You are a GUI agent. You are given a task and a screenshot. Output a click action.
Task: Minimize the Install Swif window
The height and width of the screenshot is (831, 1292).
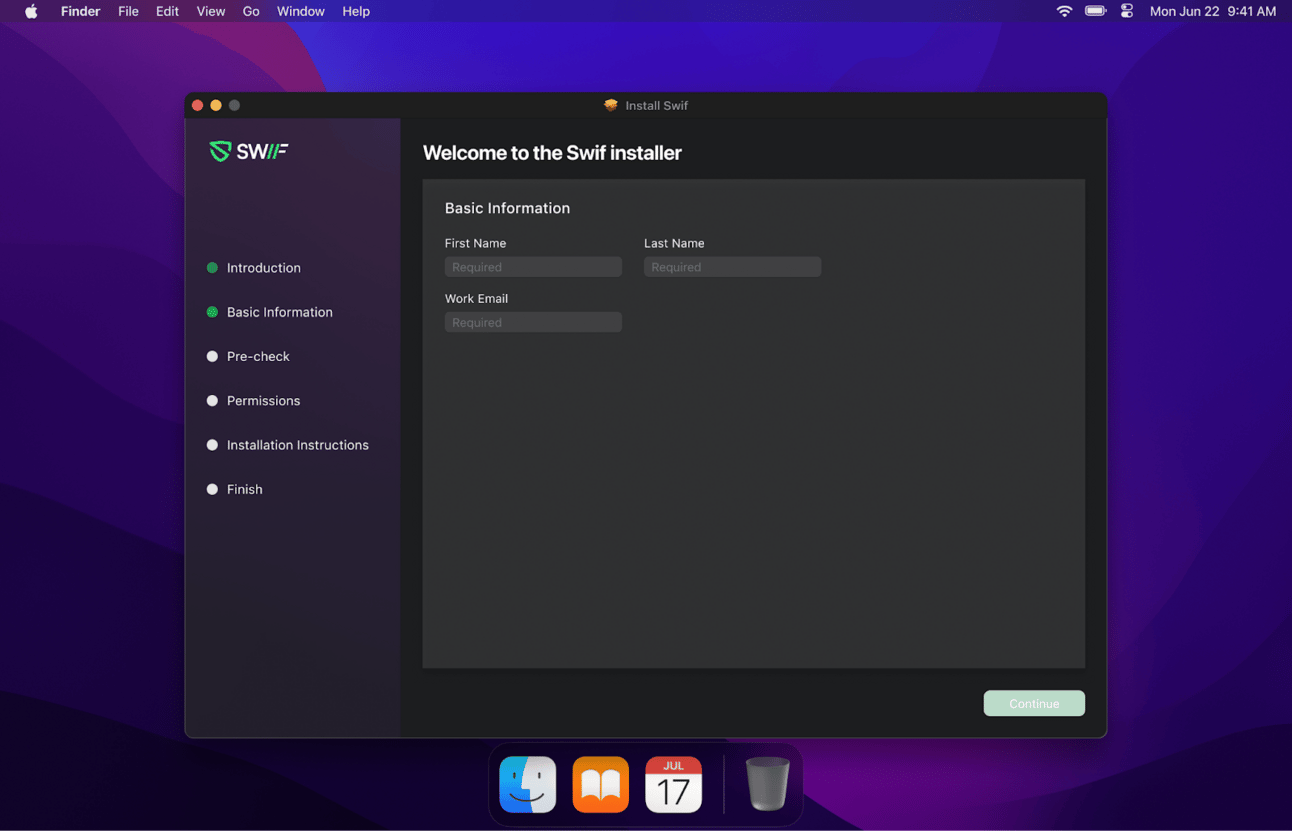pos(216,105)
